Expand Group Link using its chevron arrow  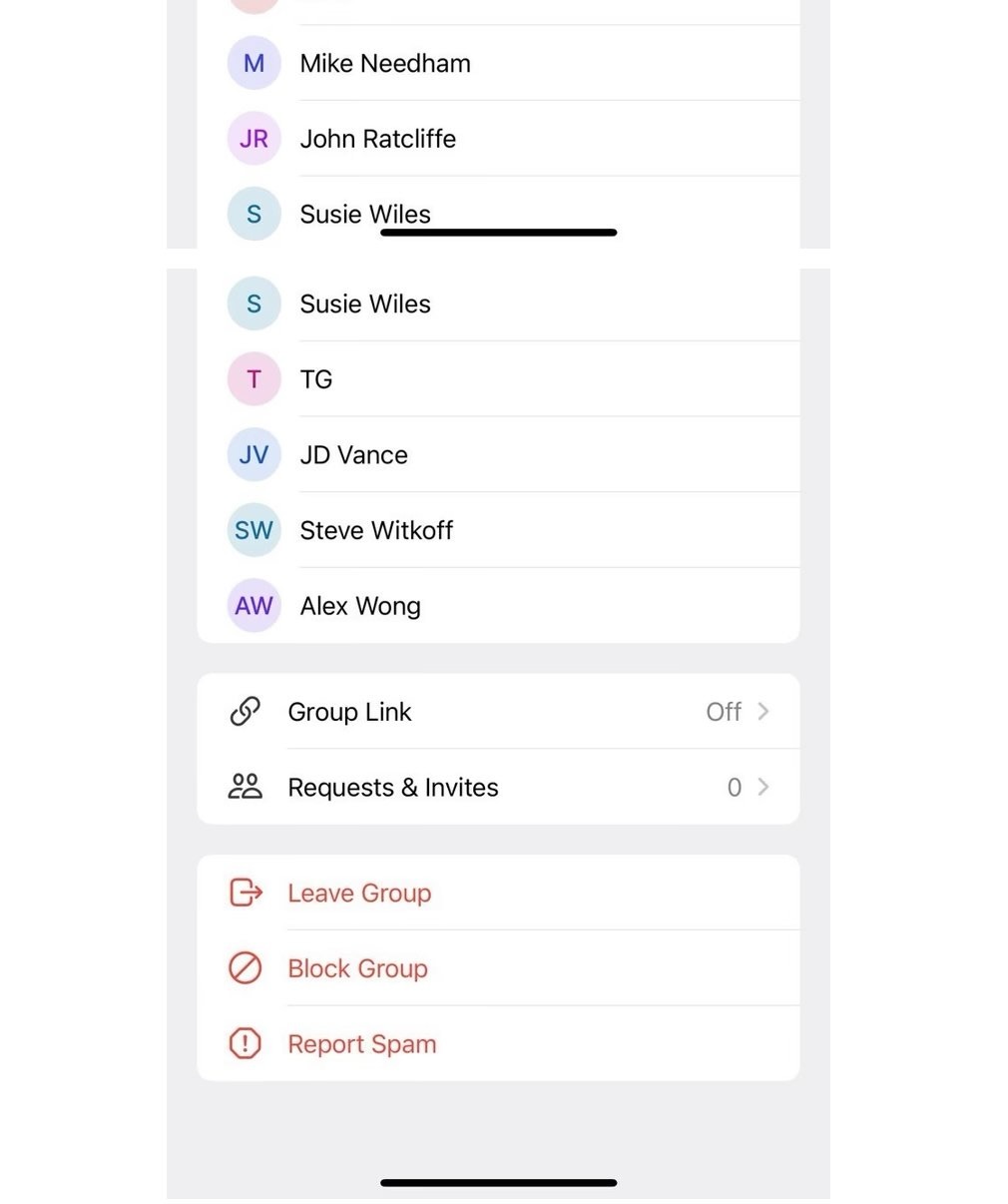point(763,712)
